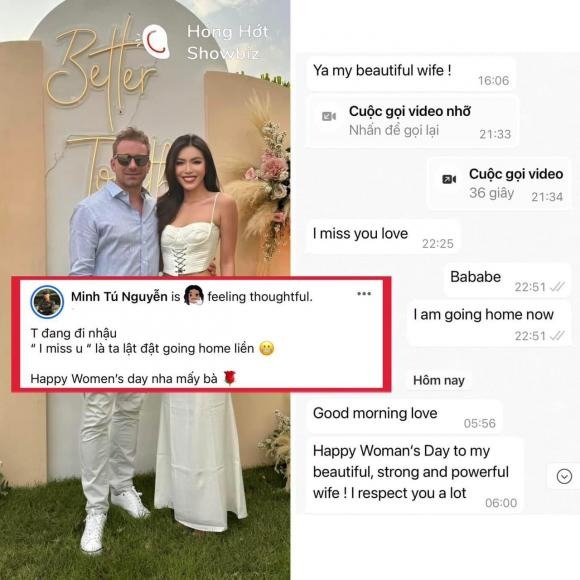Screen dimensions: 580x580
Task: Tap the 'I miss you love' message
Action: (x=383, y=236)
